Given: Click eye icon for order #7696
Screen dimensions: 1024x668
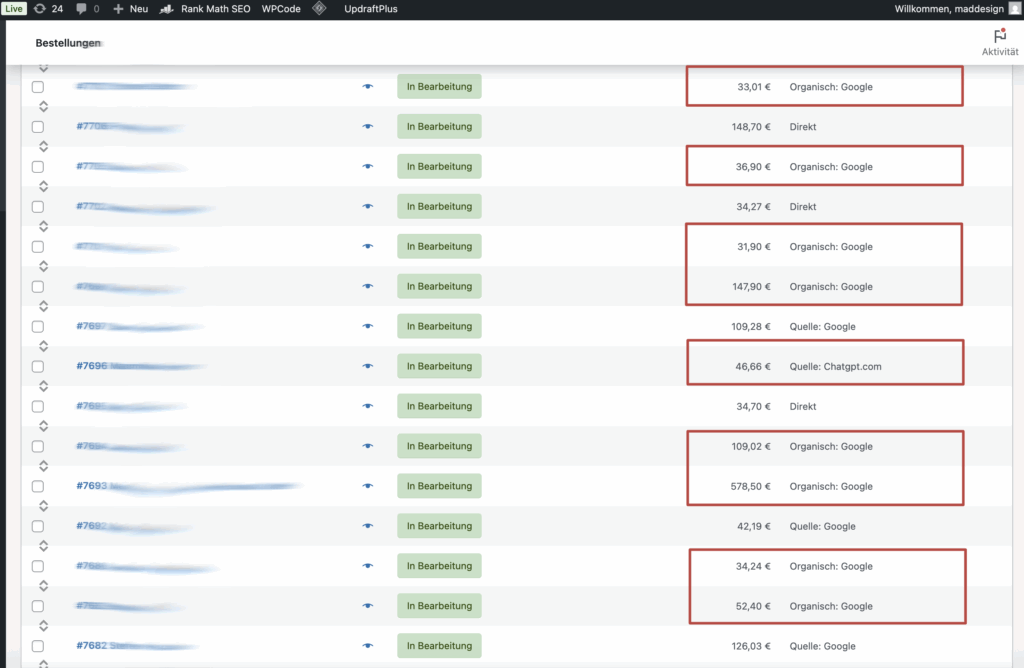Looking at the screenshot, I should [367, 367].
